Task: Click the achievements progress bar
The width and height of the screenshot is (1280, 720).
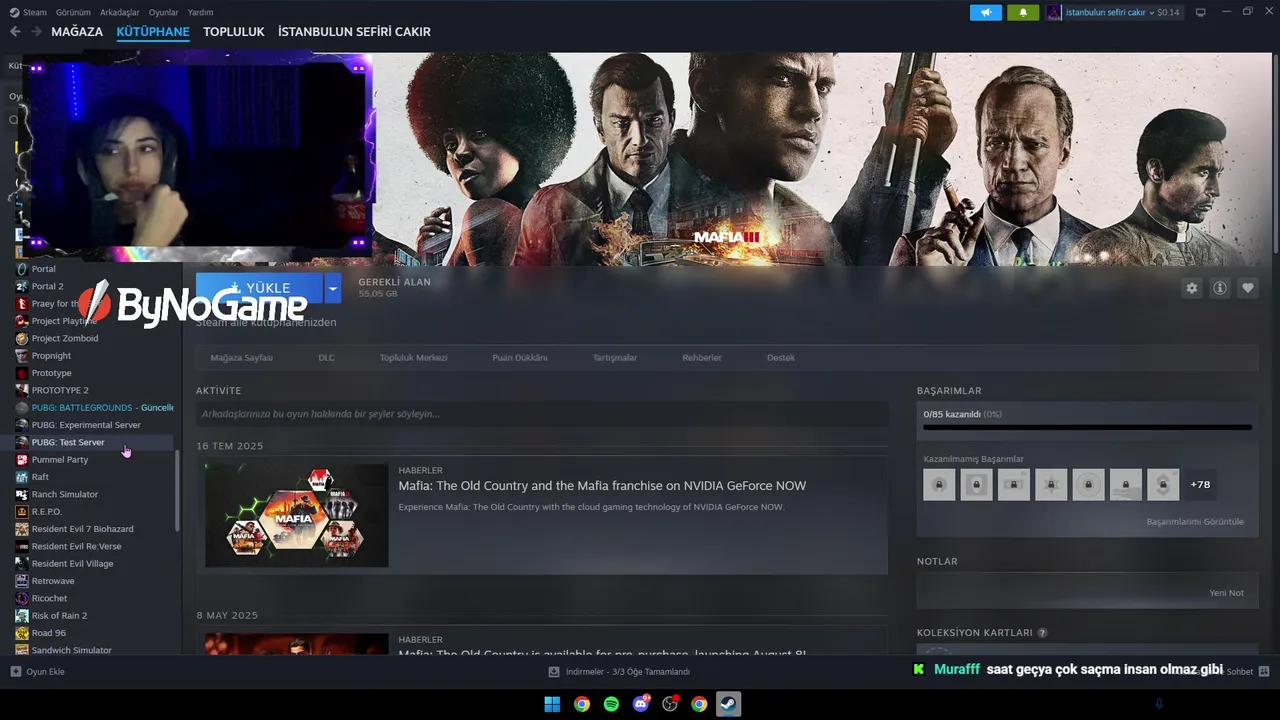Action: tap(1087, 427)
